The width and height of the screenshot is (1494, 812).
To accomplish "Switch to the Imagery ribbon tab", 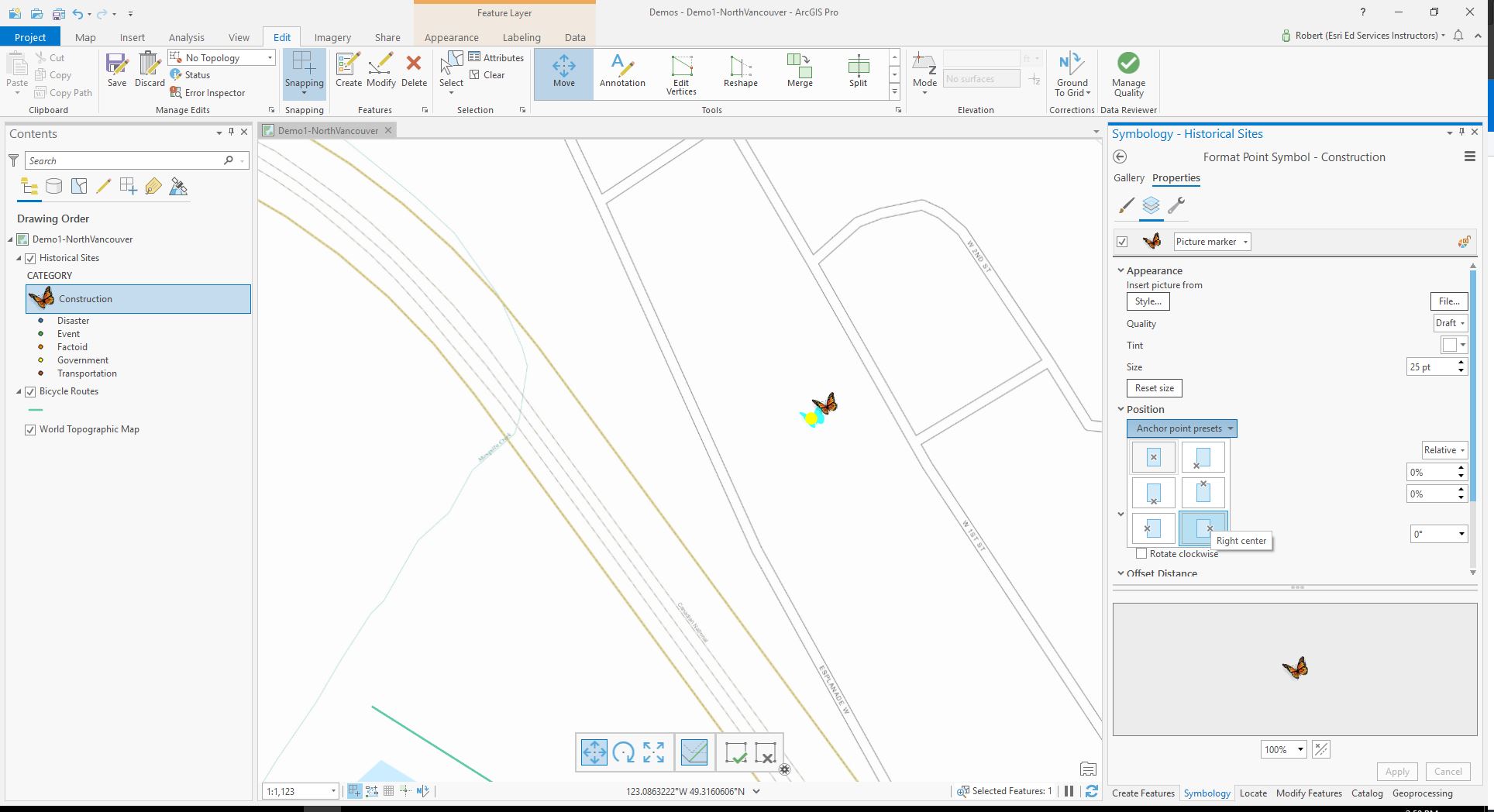I will coord(332,36).
